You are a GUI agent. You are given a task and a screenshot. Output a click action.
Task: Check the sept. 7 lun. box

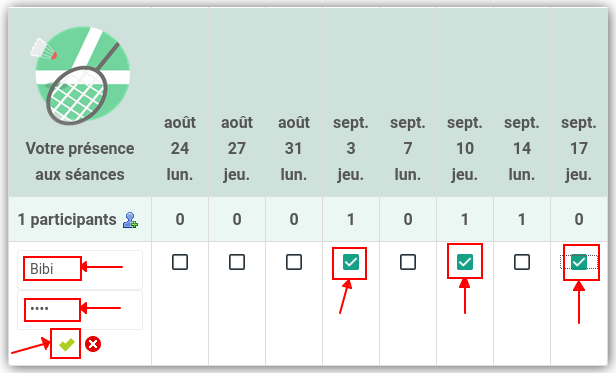pos(408,262)
